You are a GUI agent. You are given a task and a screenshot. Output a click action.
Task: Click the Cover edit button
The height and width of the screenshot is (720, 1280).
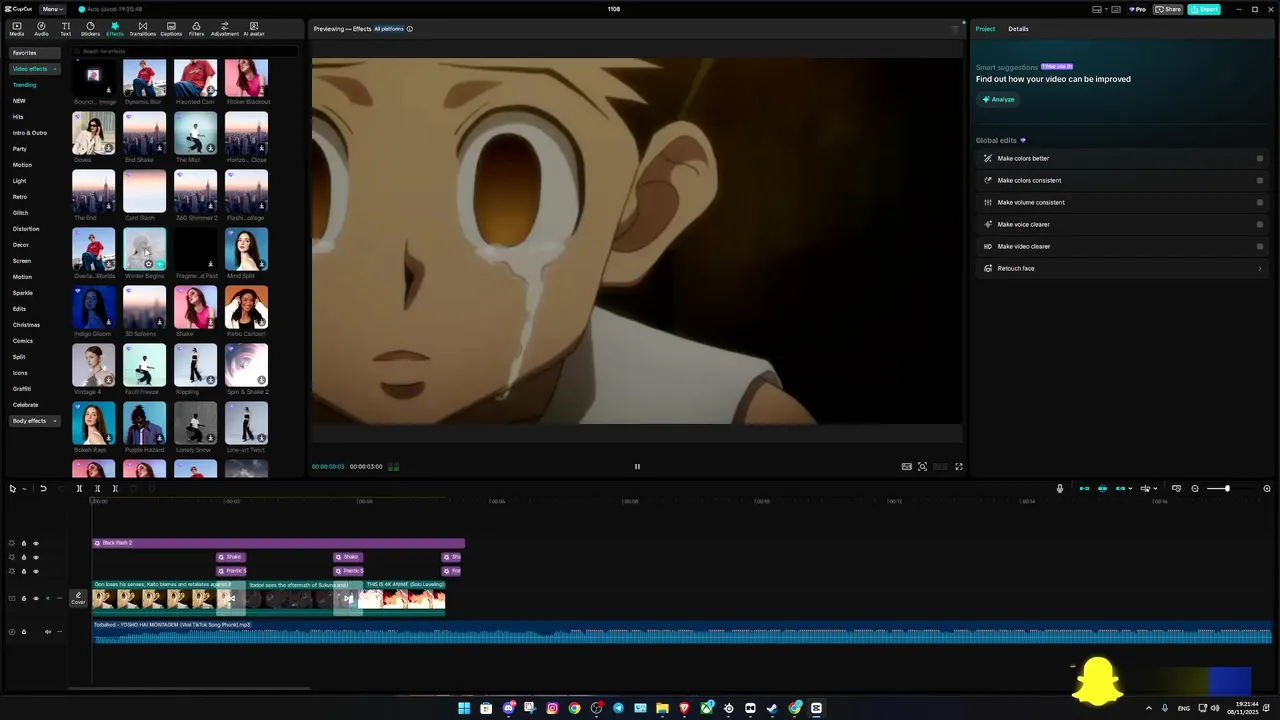coord(78,598)
